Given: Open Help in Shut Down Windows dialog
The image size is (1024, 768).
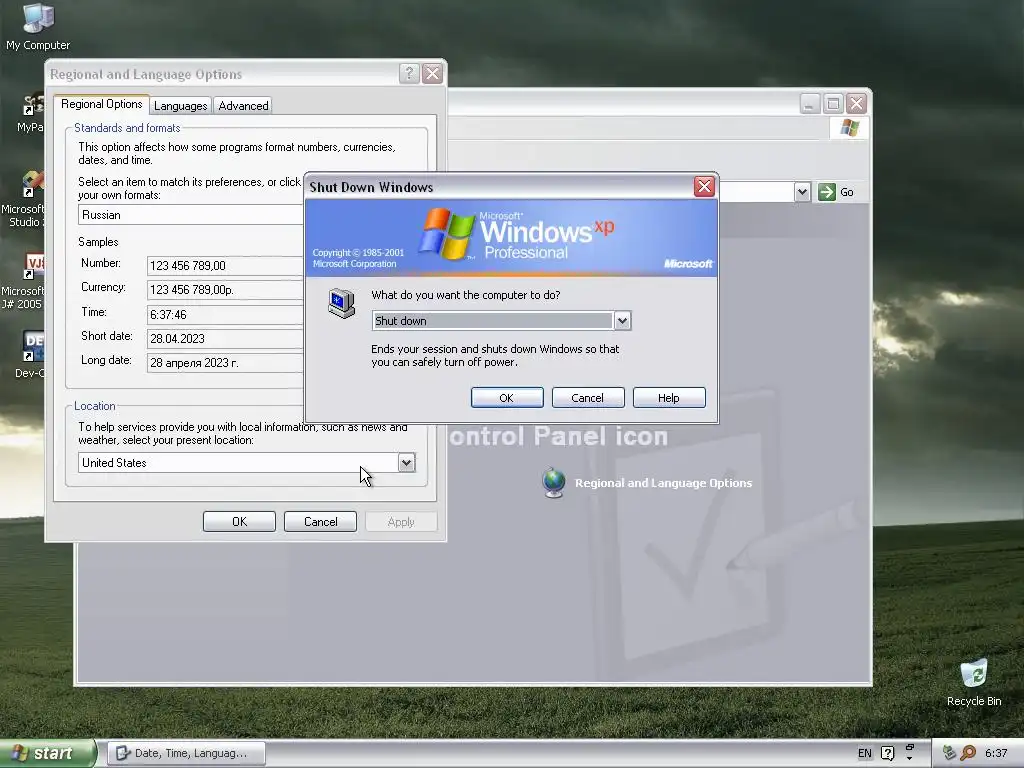Looking at the screenshot, I should [669, 398].
